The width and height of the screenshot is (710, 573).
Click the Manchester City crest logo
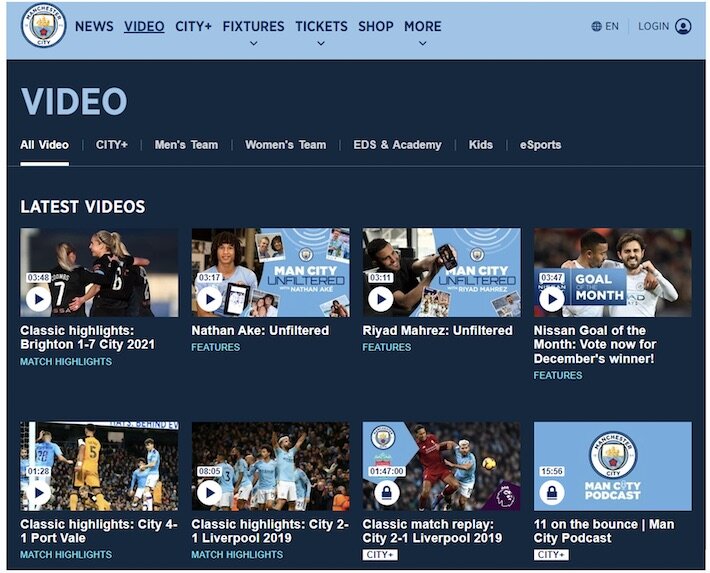pyautogui.click(x=43, y=26)
